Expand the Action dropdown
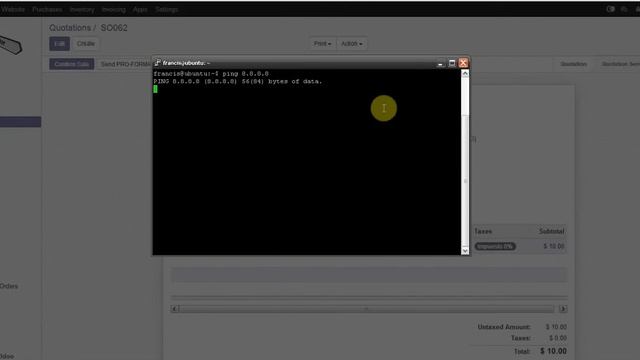 tap(352, 44)
